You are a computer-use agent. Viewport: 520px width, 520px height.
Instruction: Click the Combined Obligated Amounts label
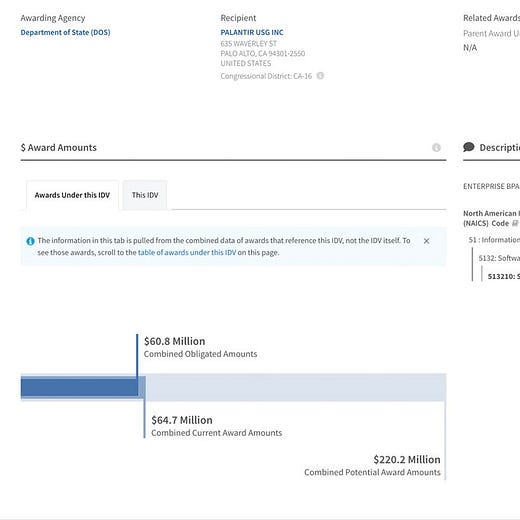tap(200, 354)
